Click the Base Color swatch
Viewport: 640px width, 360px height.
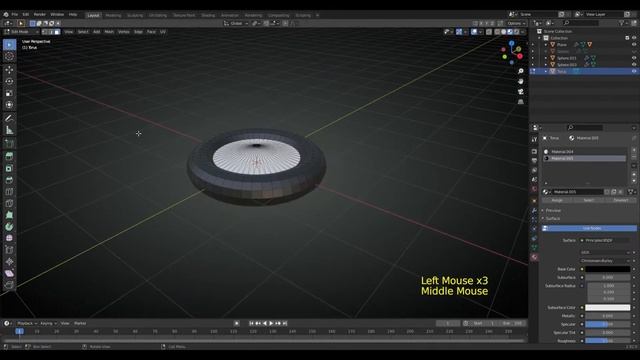click(x=608, y=269)
